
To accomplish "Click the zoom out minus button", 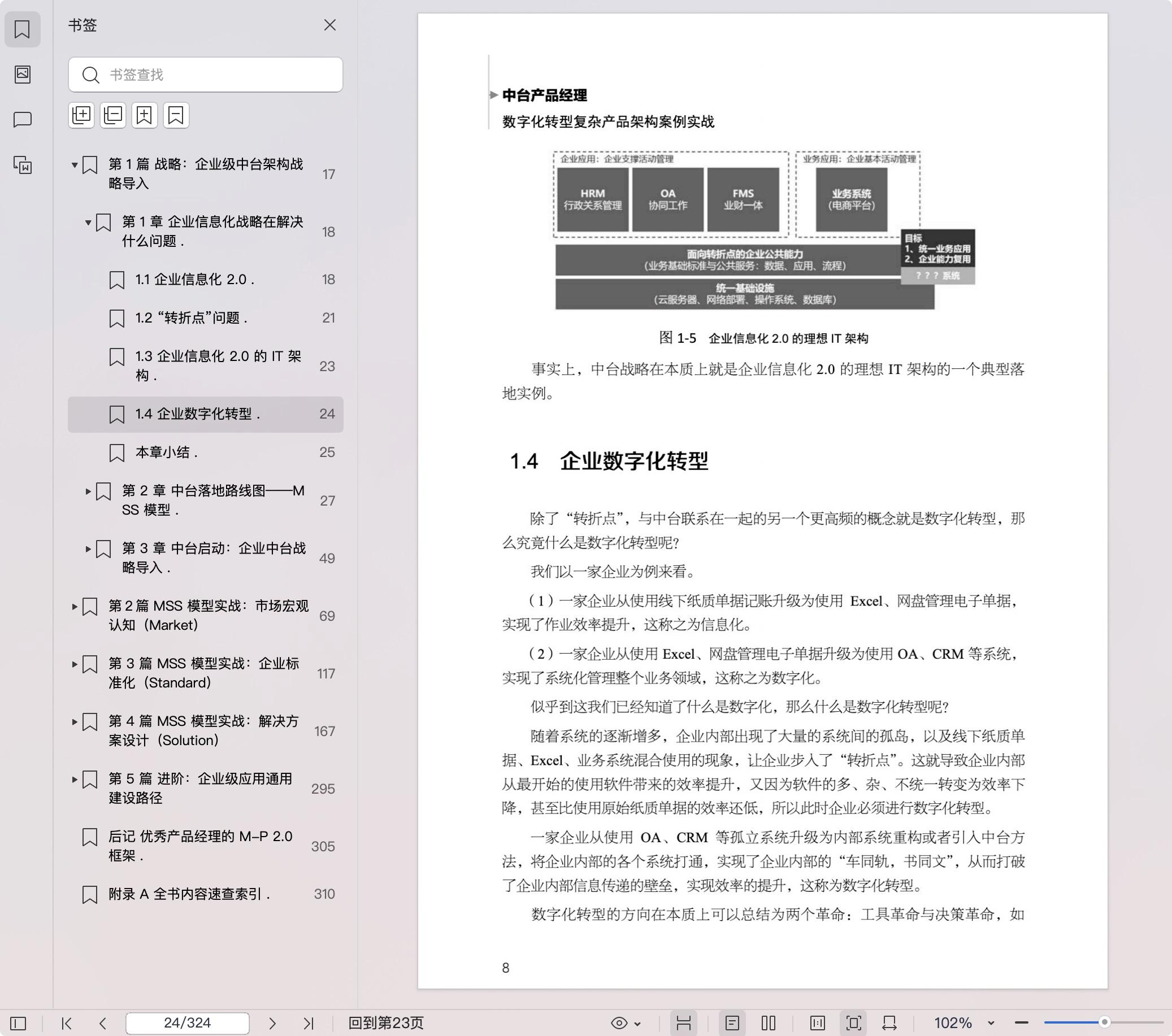I will click(1021, 1024).
